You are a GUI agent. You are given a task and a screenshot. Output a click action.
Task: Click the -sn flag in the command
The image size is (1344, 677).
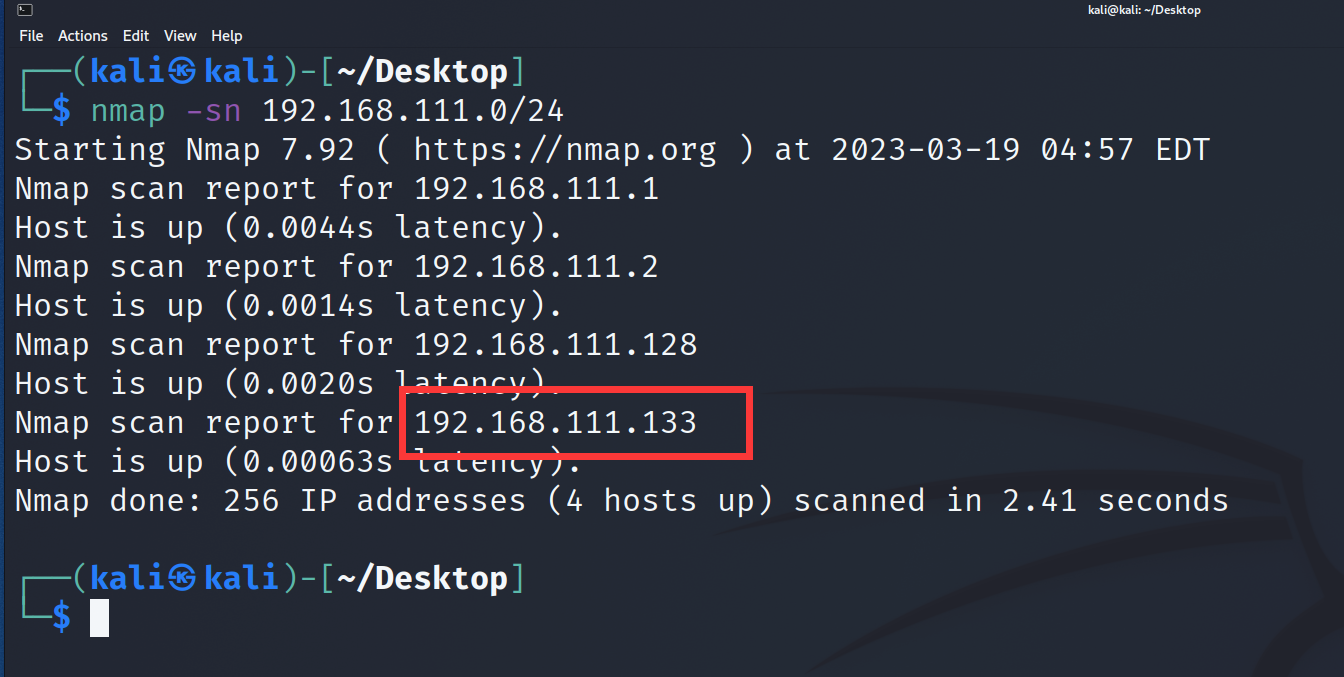pos(214,111)
